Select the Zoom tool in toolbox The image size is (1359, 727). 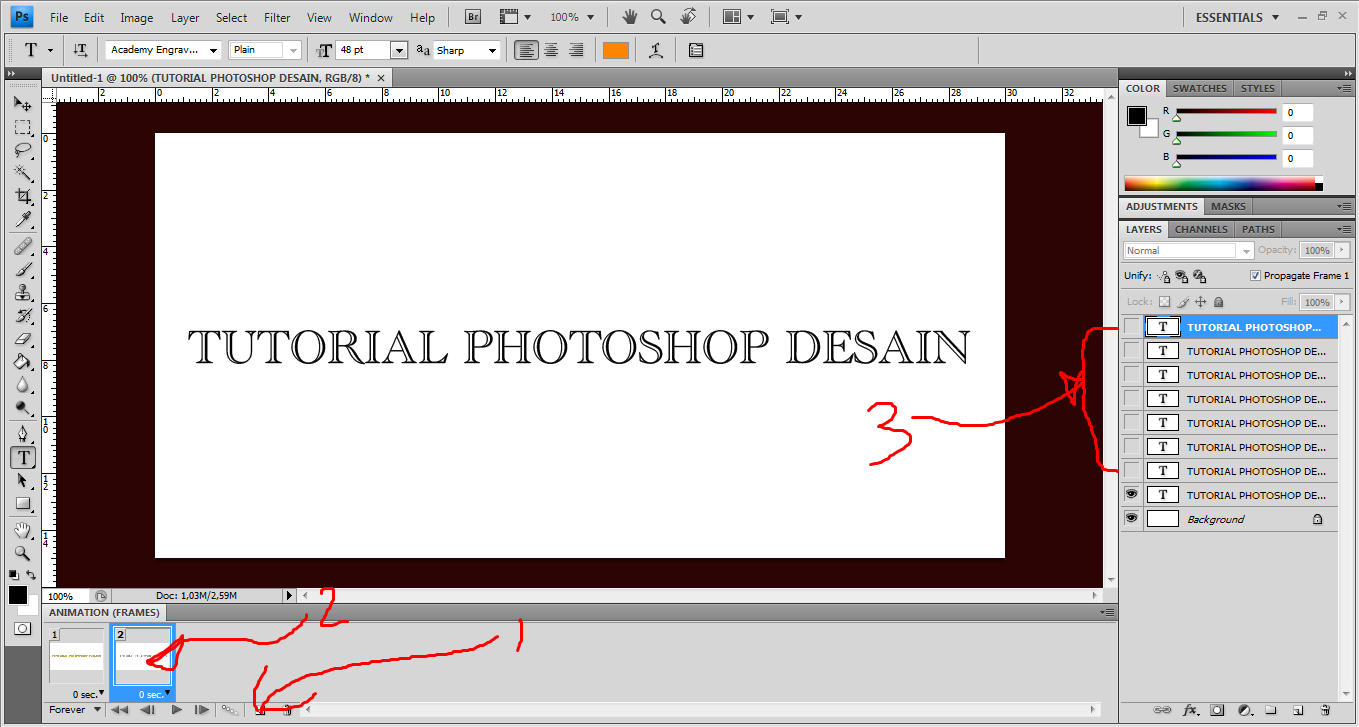coord(22,553)
